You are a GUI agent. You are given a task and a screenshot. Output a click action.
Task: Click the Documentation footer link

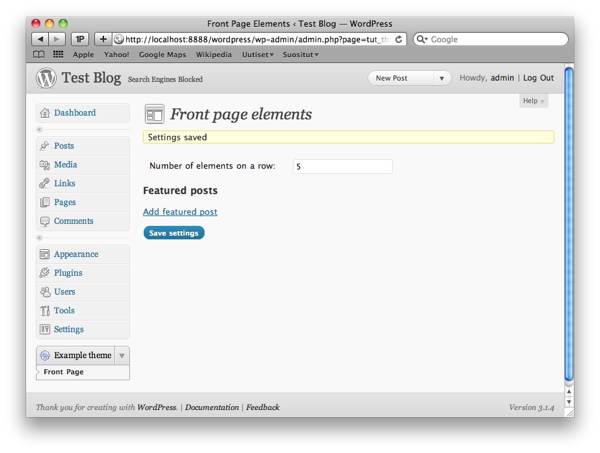tap(212, 407)
